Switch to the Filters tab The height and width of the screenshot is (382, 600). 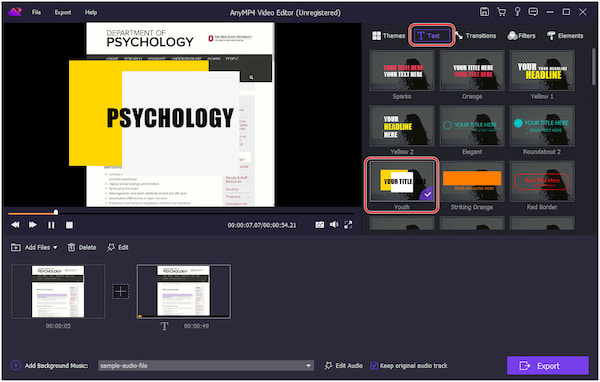[x=521, y=36]
